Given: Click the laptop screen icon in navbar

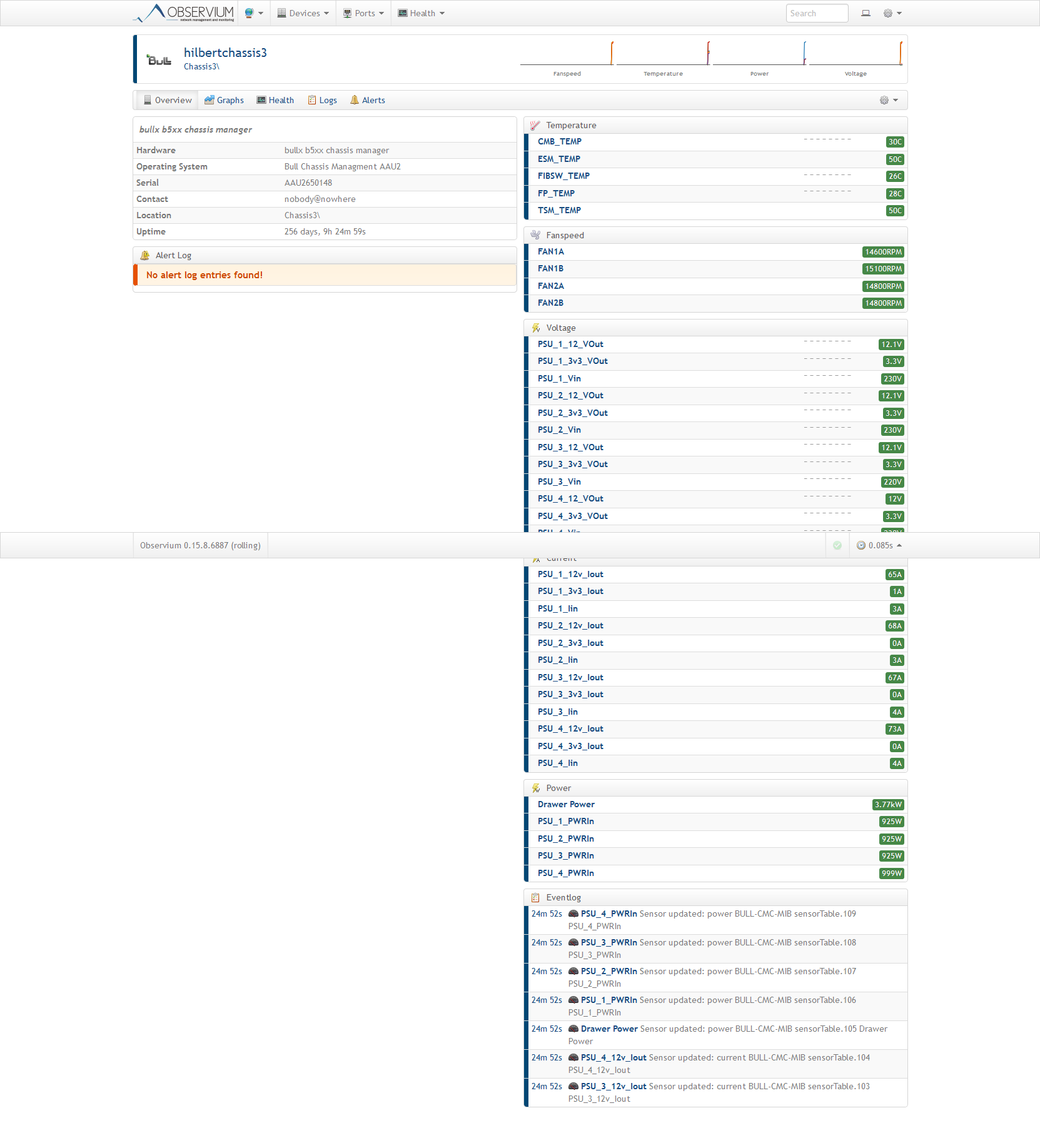Looking at the screenshot, I should coord(866,13).
